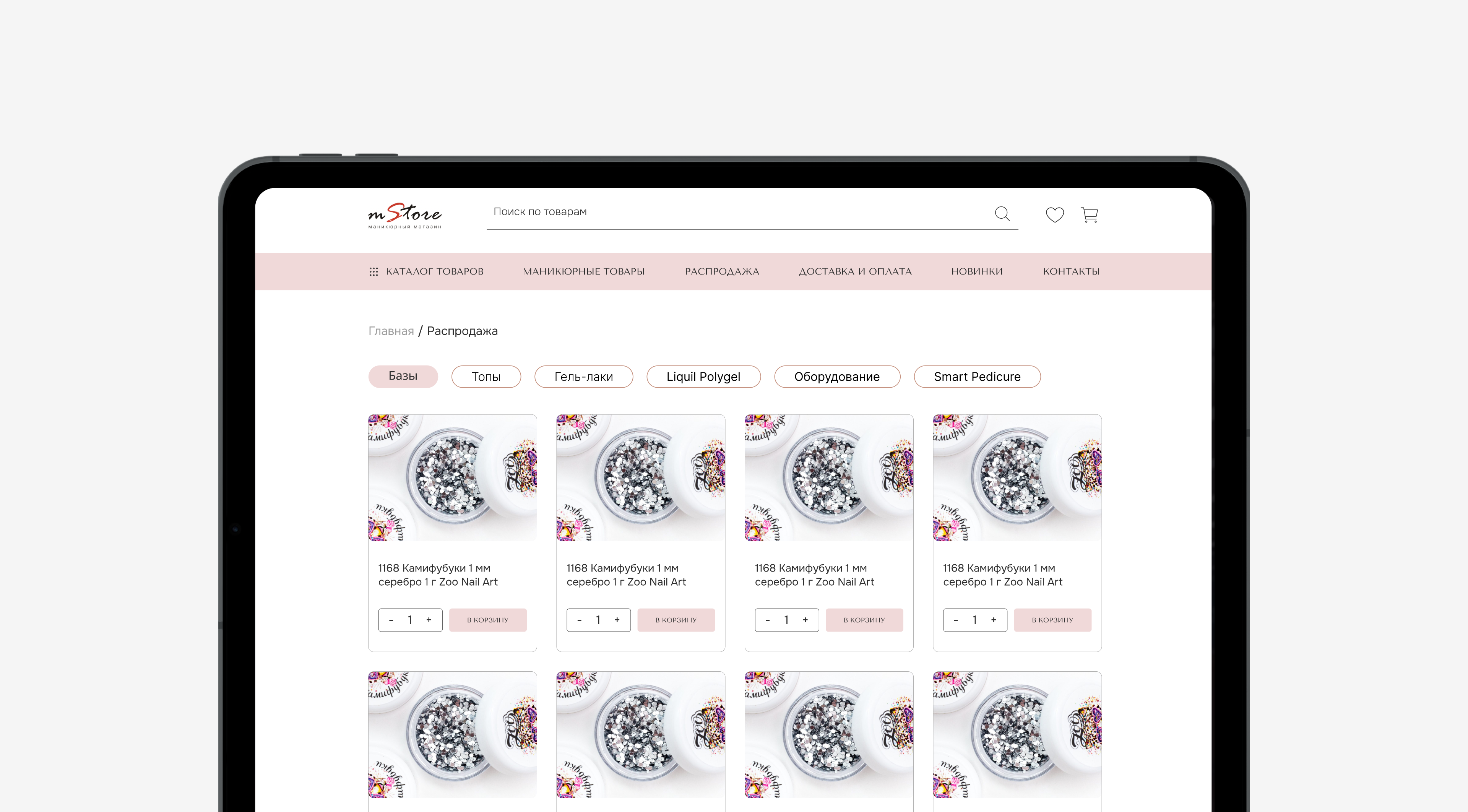
Task: Decrease quantity on the second product card
Action: point(579,620)
